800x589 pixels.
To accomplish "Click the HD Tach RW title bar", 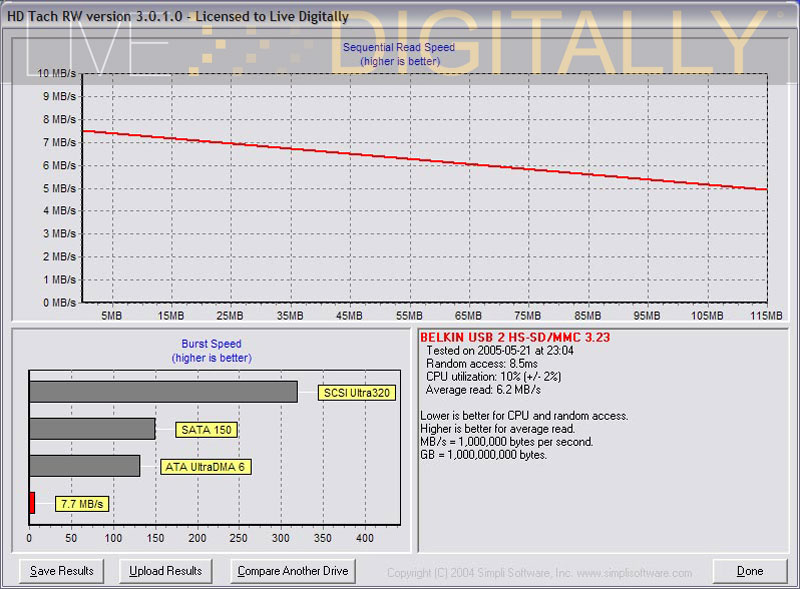I will tap(180, 16).
